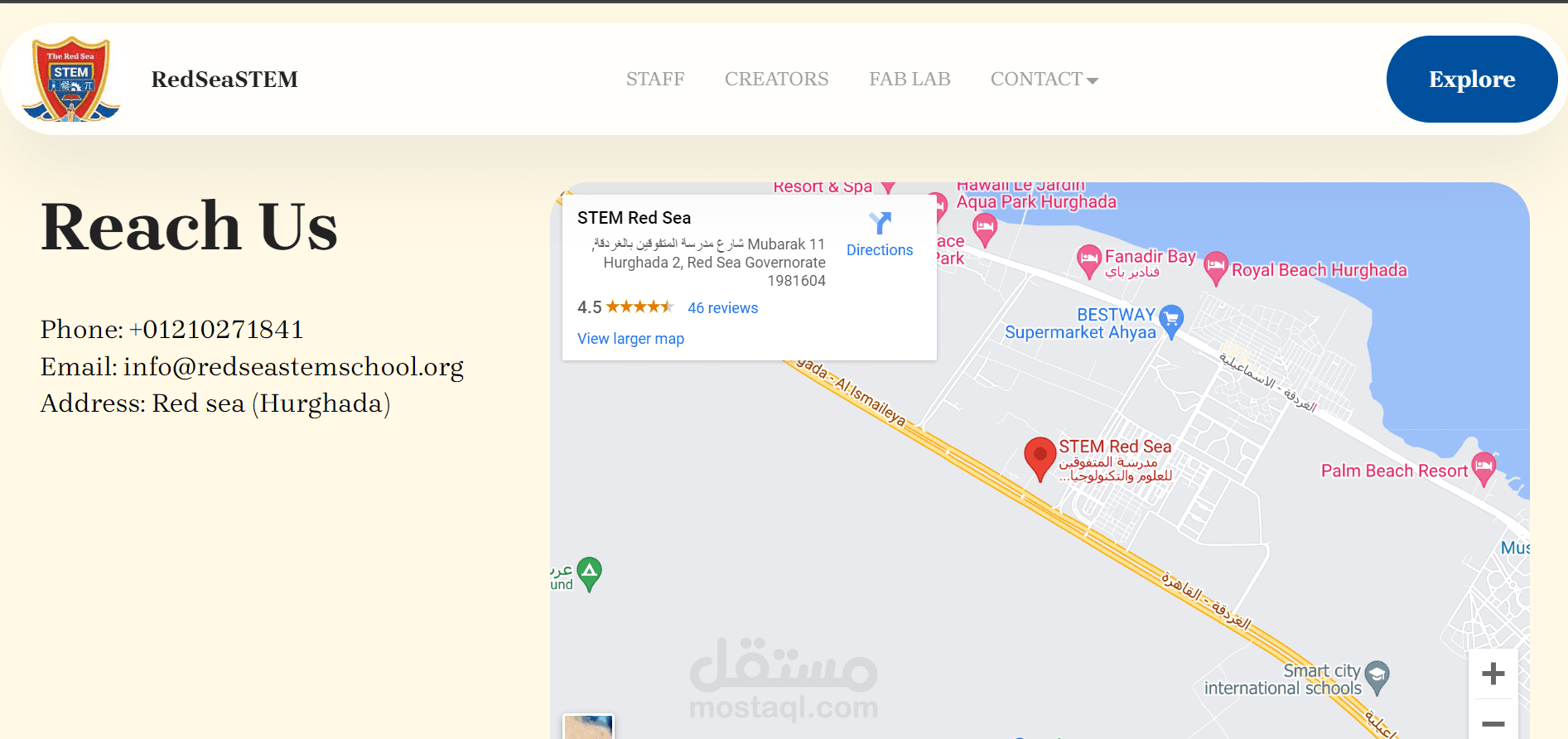Screen dimensions: 1568x739
Task: Click the Palm Beach Resort label
Action: (1394, 471)
